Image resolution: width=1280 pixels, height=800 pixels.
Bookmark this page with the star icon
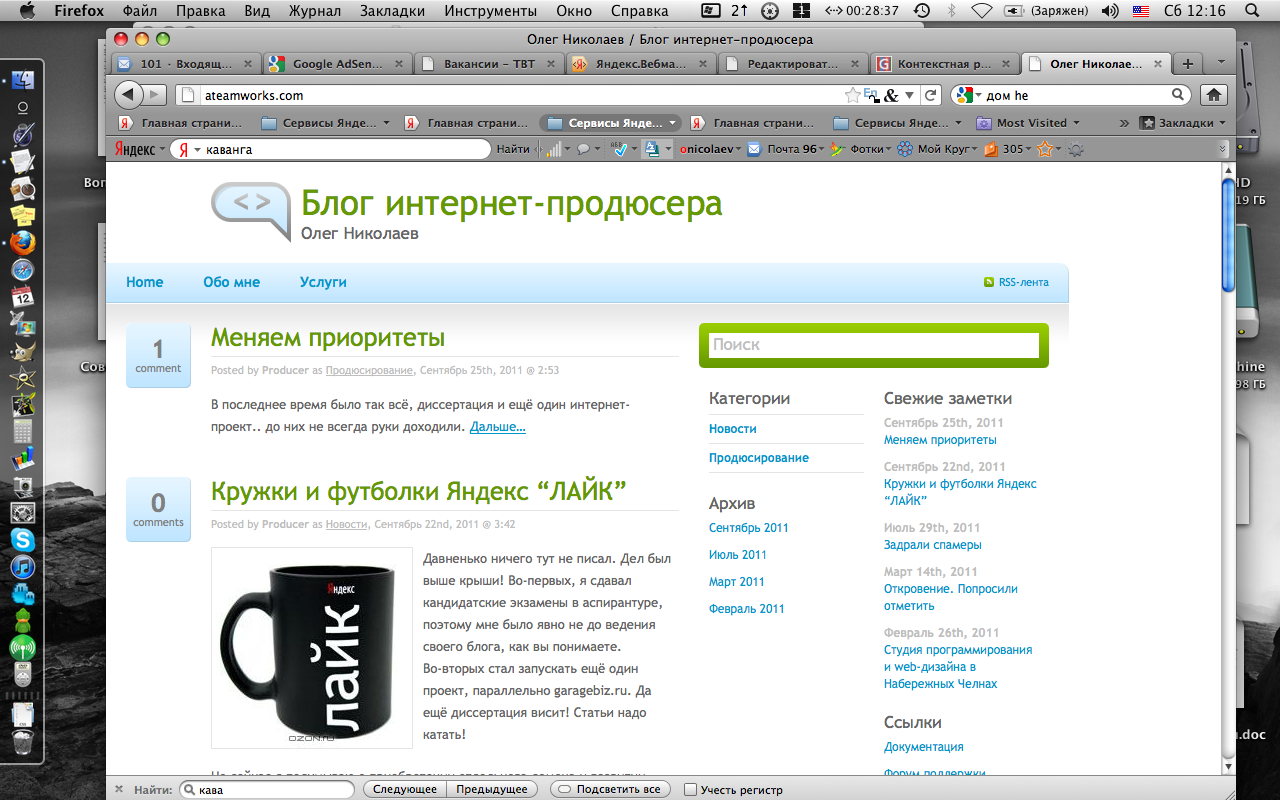852,95
